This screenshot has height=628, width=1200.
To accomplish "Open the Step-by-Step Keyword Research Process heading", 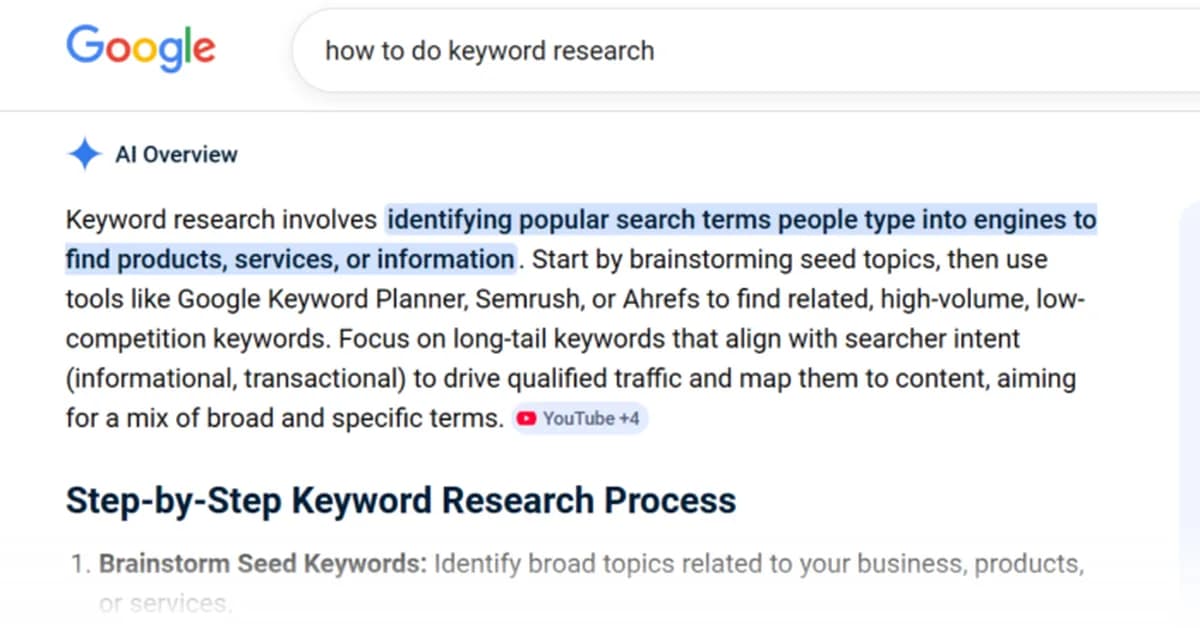I will point(400,499).
